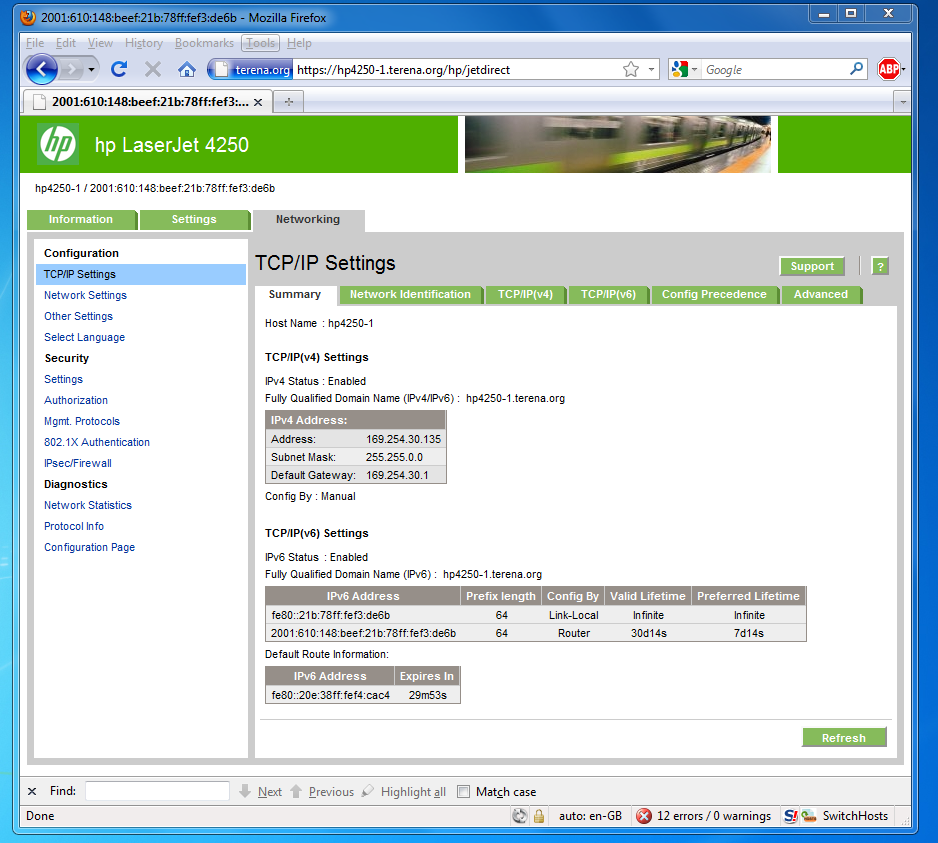Open the IPsec/Firewall link in sidebar
Screen dimensions: 938x843
coord(78,463)
